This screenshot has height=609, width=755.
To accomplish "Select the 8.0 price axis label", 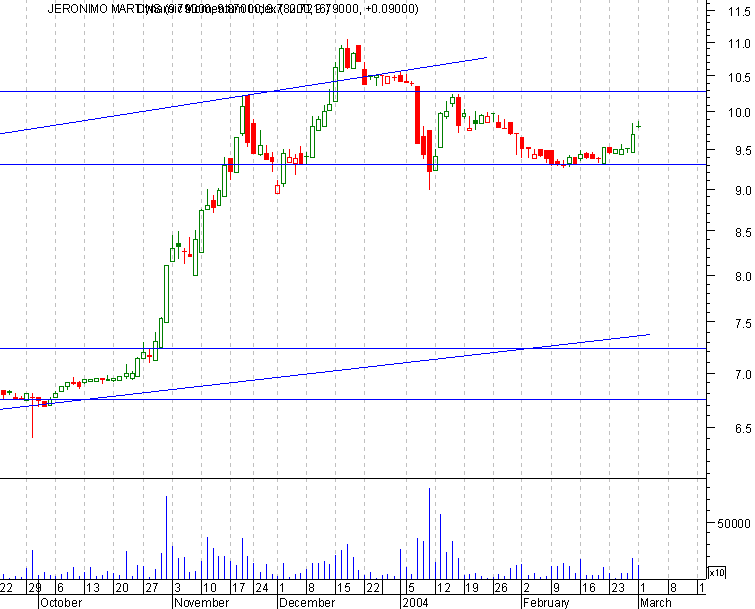I will click(x=742, y=277).
